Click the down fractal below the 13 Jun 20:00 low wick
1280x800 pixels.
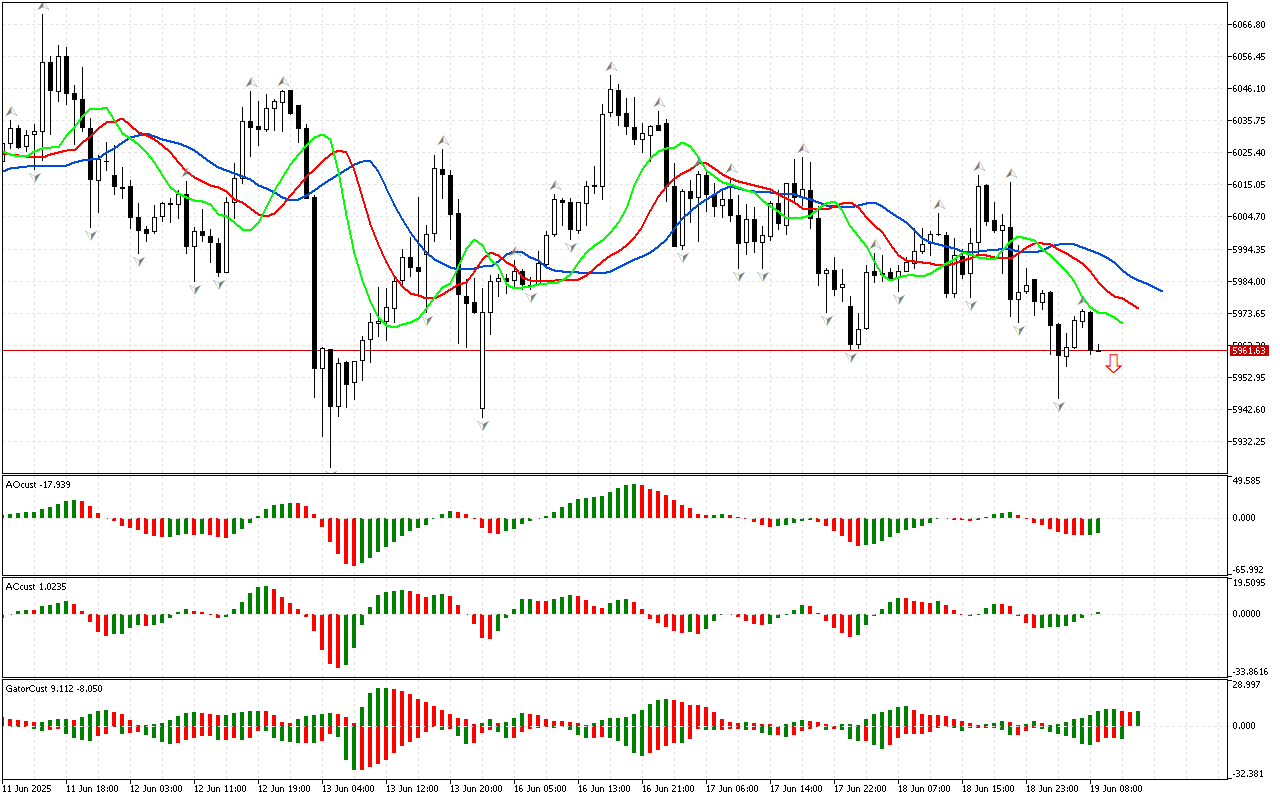click(483, 424)
